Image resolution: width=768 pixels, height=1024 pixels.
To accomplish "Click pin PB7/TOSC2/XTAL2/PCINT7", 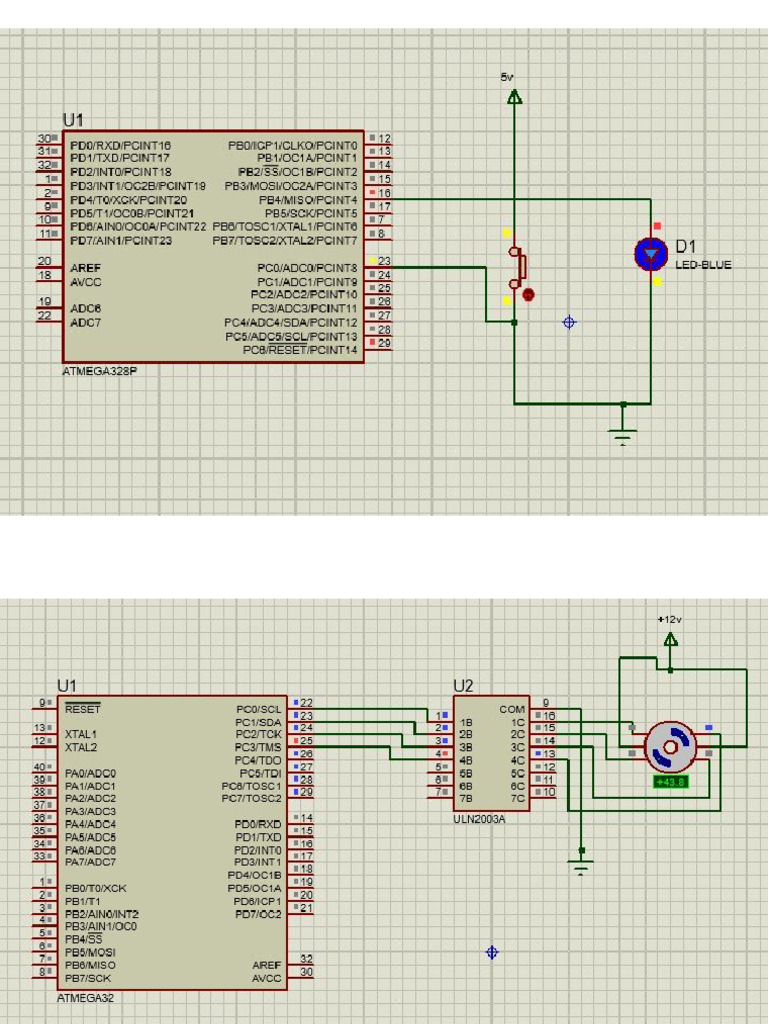I will 285,241.
